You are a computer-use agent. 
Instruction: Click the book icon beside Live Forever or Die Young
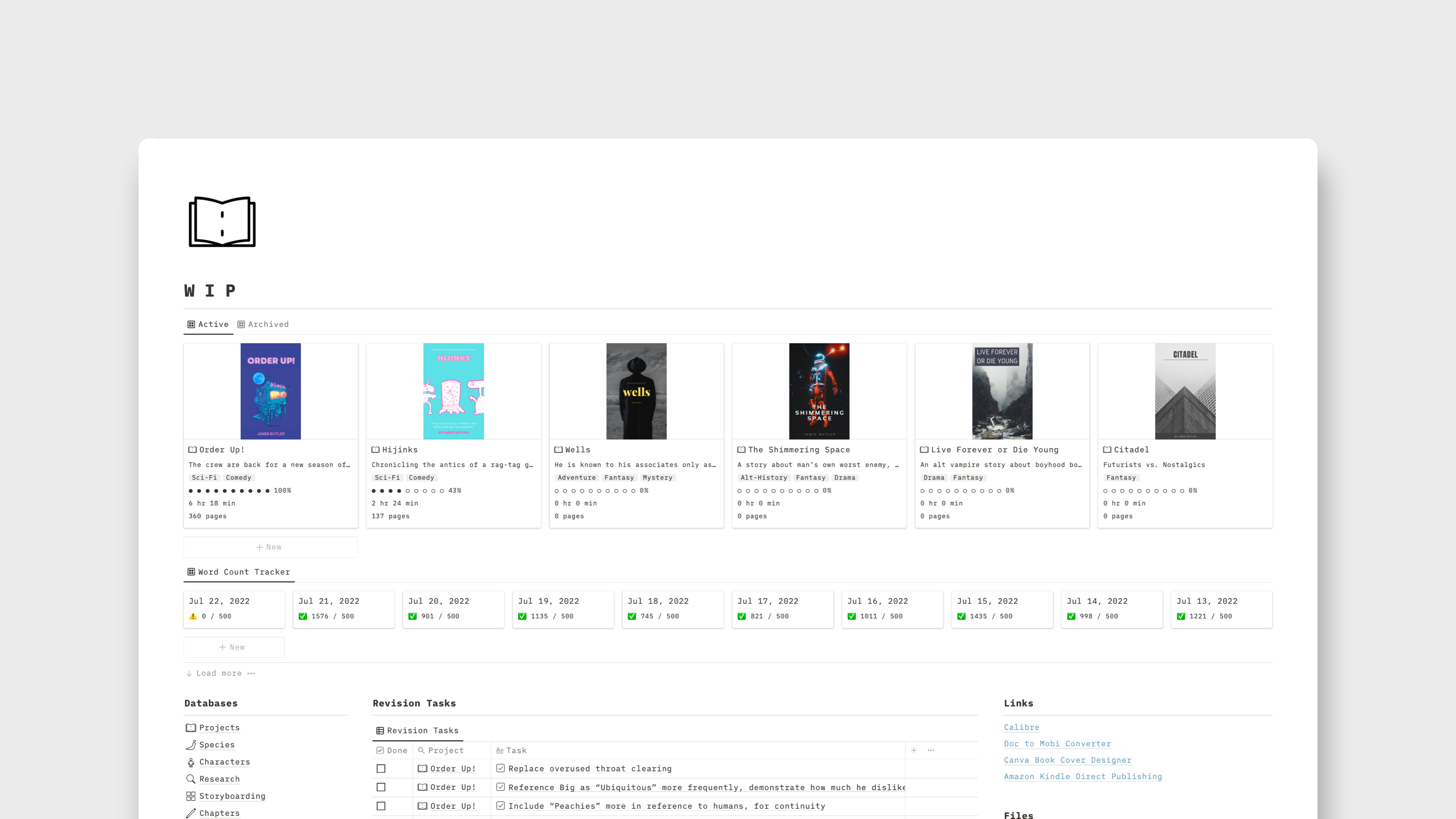[x=924, y=449]
